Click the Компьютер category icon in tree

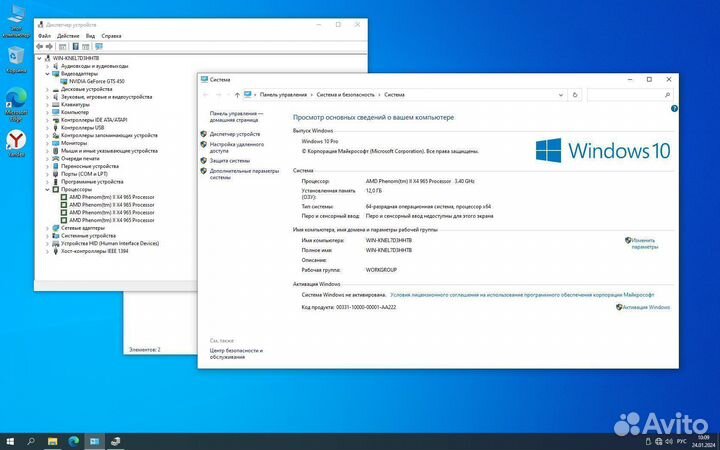(x=56, y=112)
